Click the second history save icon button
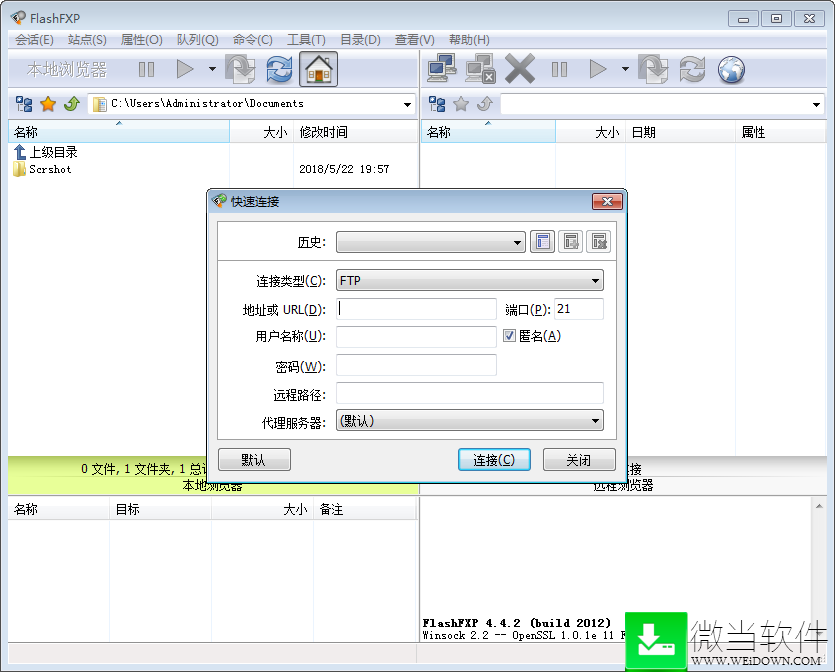Image resolution: width=835 pixels, height=672 pixels. [570, 242]
